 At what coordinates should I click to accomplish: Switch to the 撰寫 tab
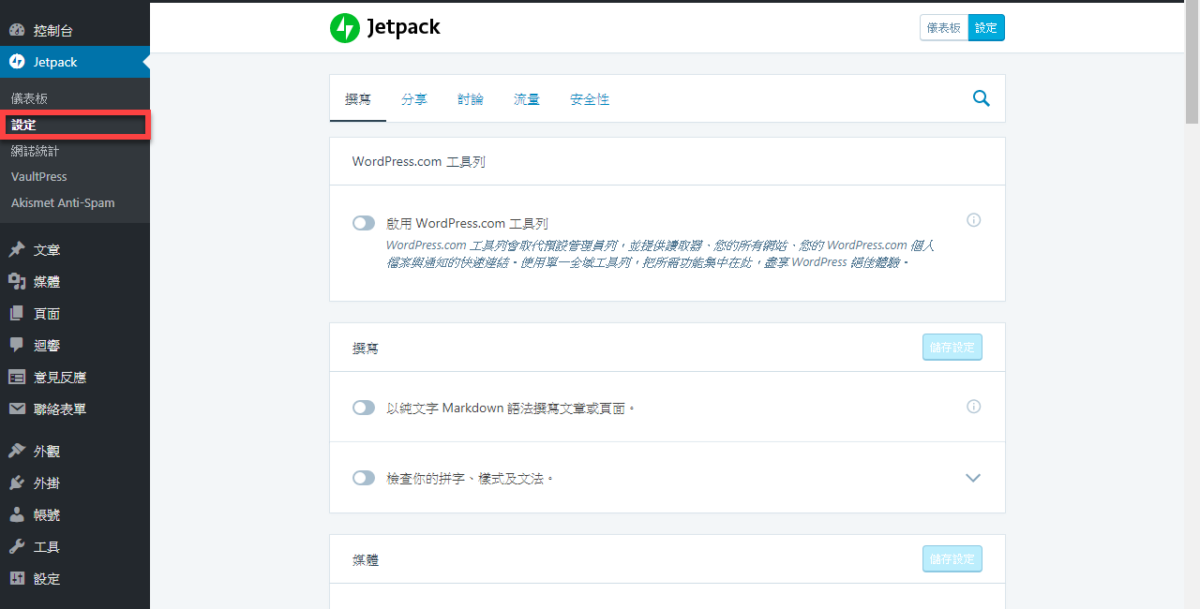pyautogui.click(x=358, y=99)
